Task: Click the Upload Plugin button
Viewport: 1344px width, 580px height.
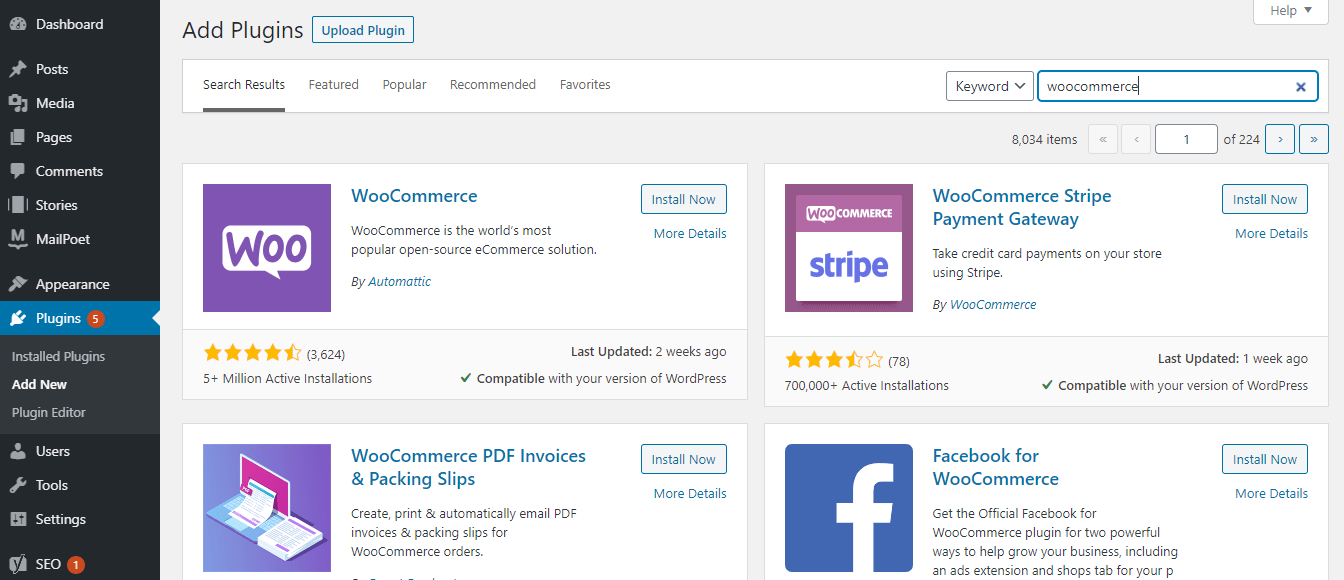Action: (363, 30)
